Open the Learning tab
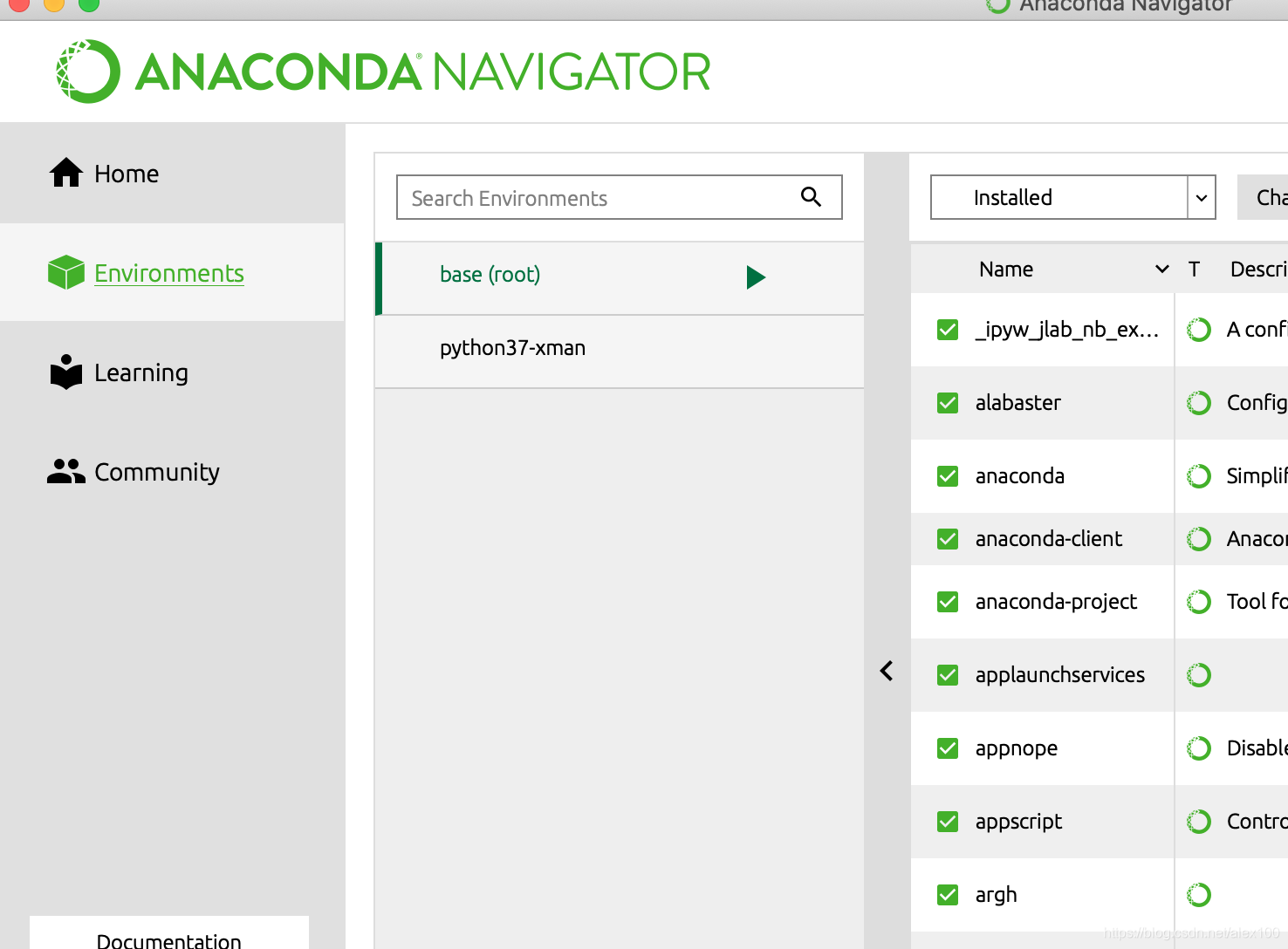Viewport: 1288px width, 949px height. (x=172, y=372)
